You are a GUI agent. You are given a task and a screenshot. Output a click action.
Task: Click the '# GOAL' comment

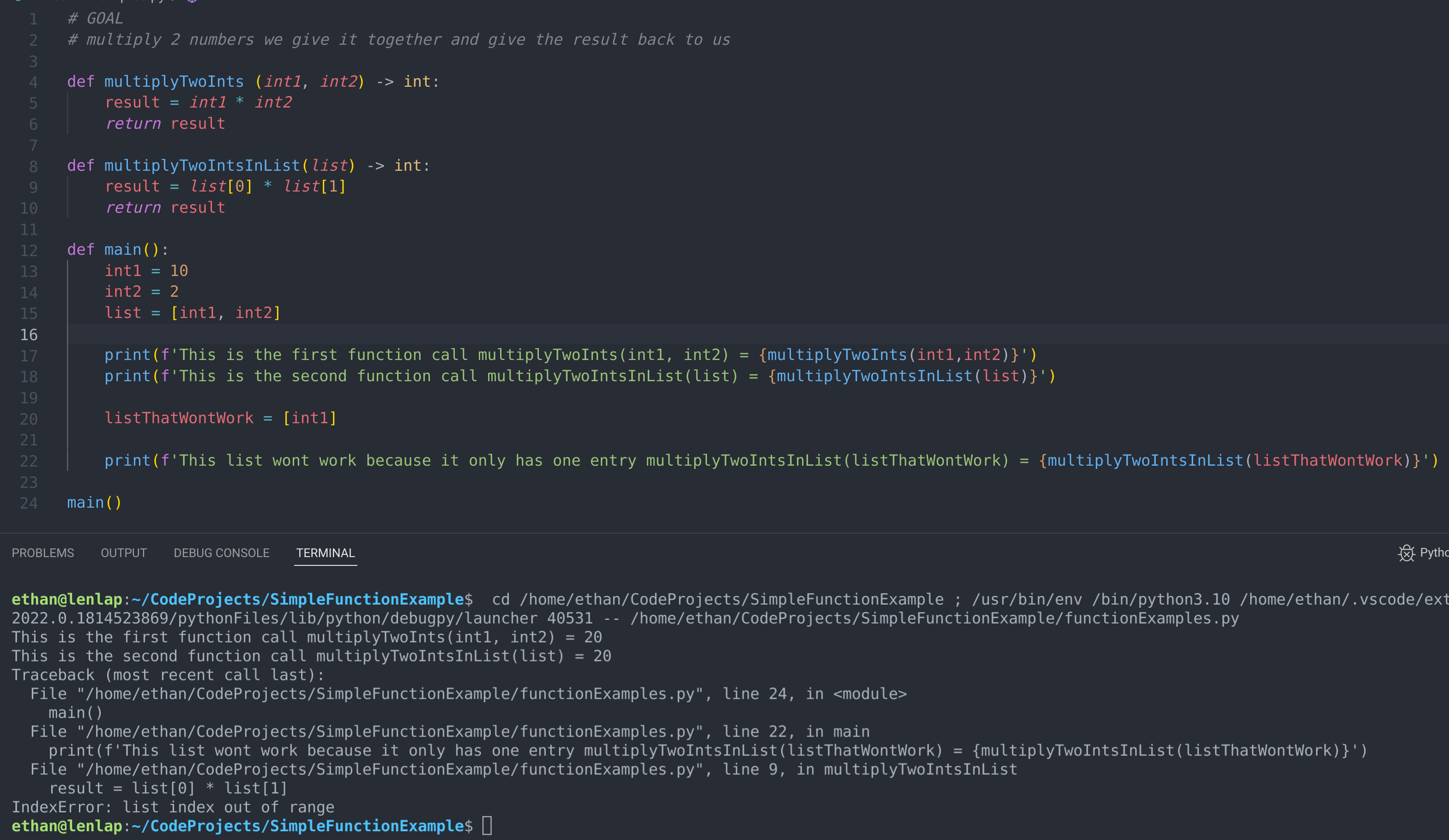[95, 18]
